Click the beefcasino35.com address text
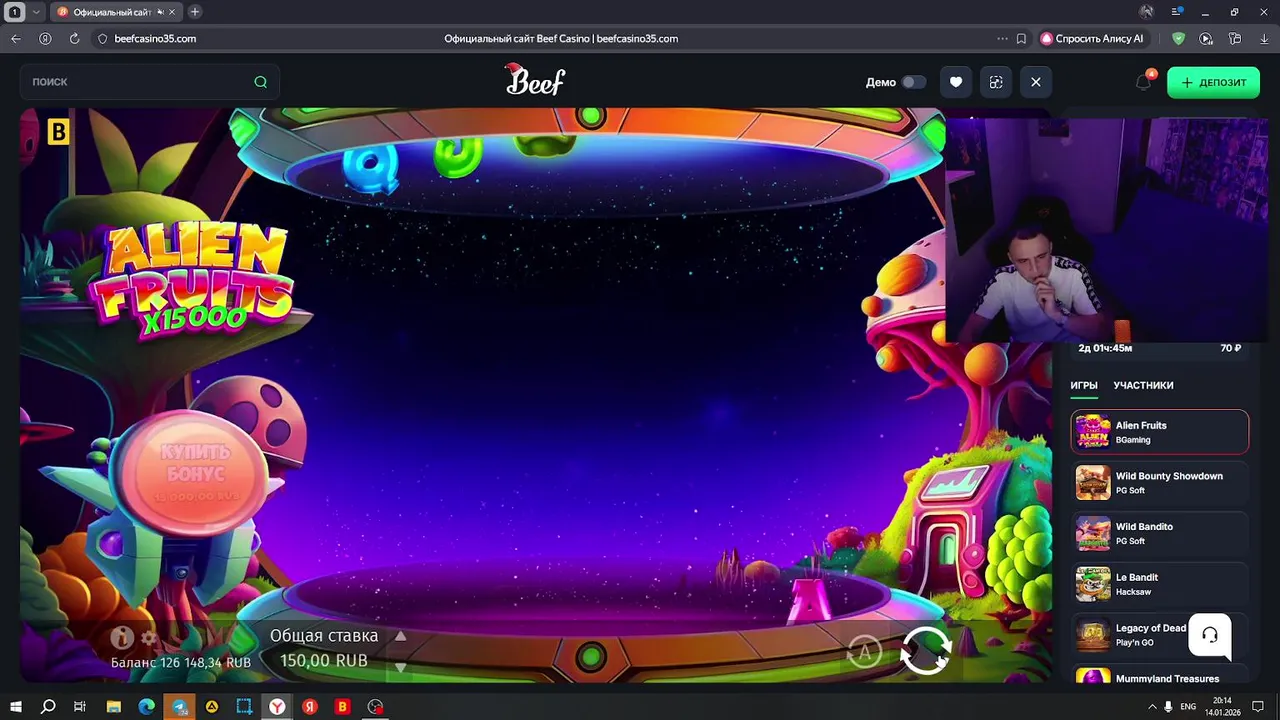 [x=155, y=39]
